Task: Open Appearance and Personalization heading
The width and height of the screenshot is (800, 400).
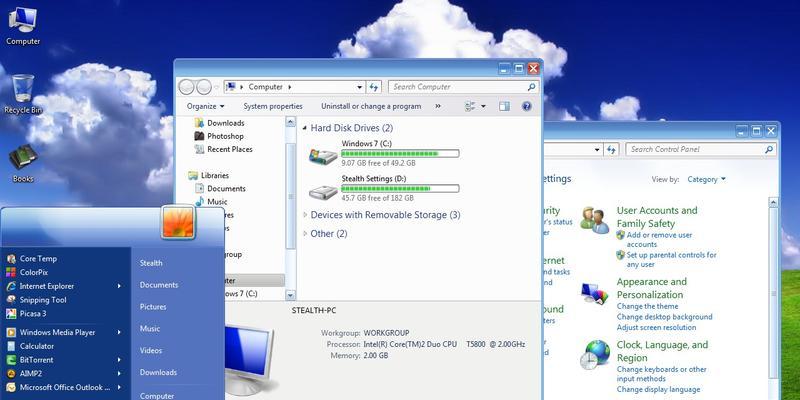Action: click(x=652, y=288)
